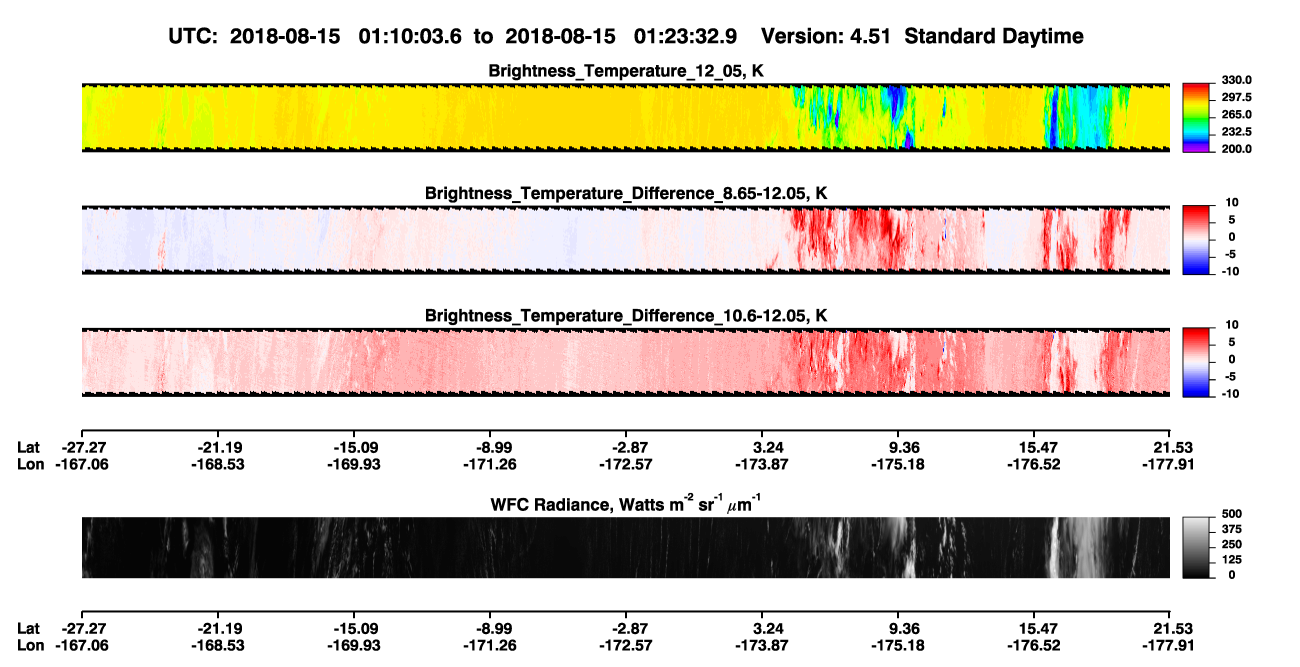The image size is (1300, 667).
Task: Click latitude '-8.99' below the WFC Radiance strip
Action: click(x=493, y=629)
